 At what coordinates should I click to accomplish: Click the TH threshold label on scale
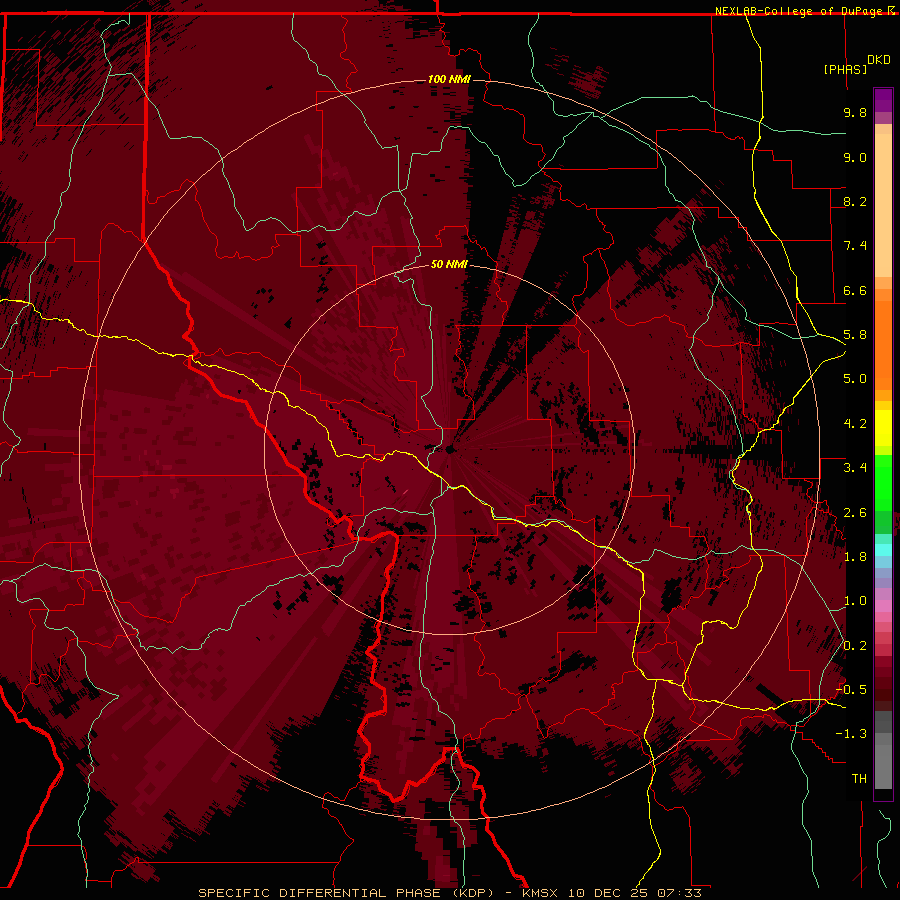(x=859, y=779)
